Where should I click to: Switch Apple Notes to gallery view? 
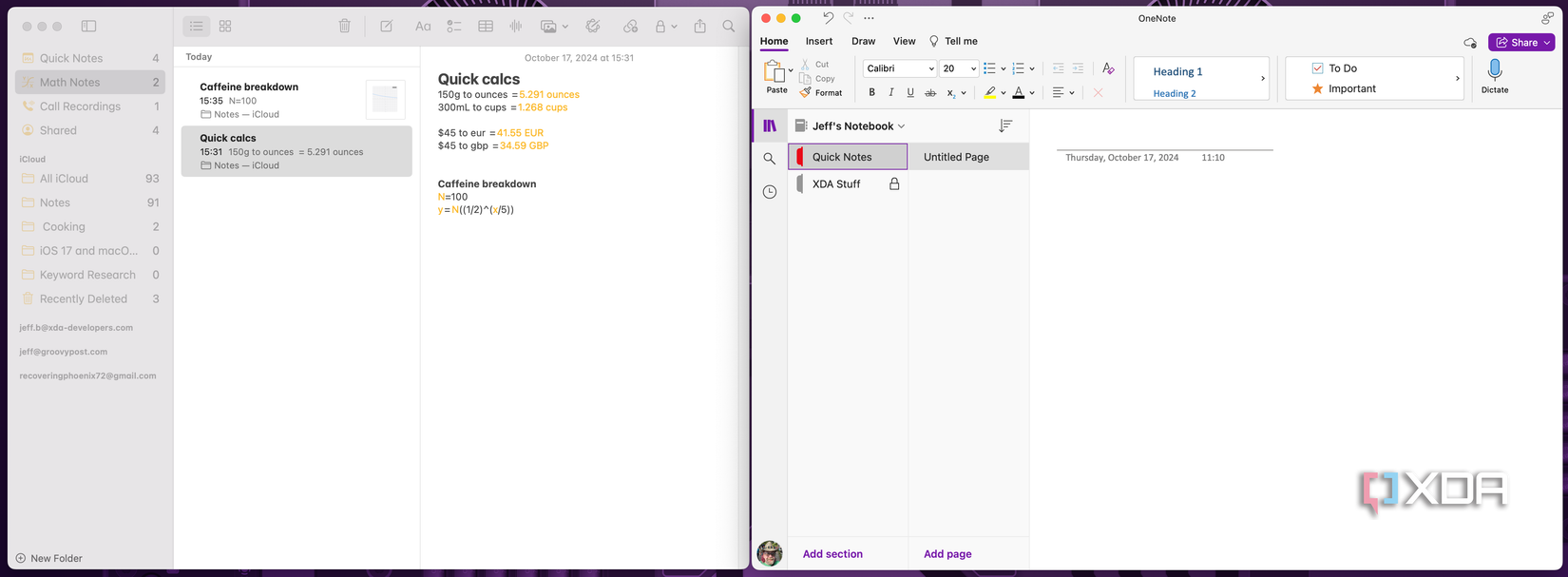[225, 27]
